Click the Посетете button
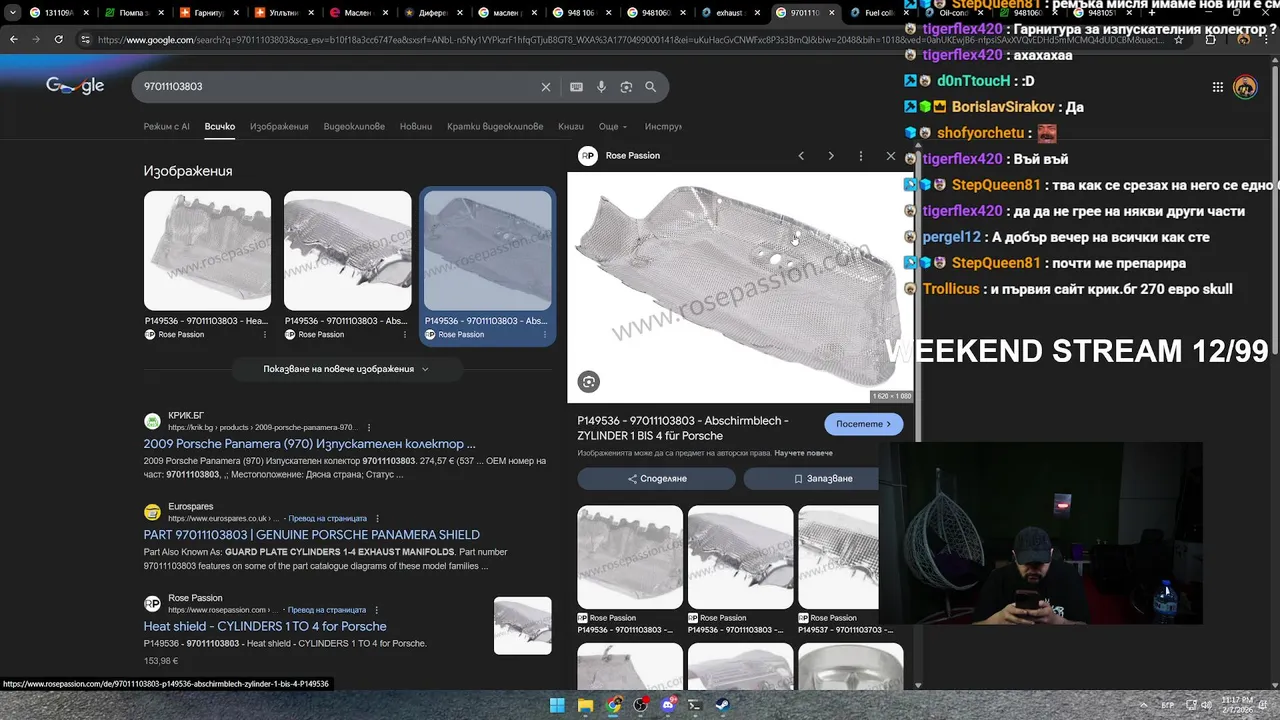Image resolution: width=1280 pixels, height=720 pixels. pos(863,424)
